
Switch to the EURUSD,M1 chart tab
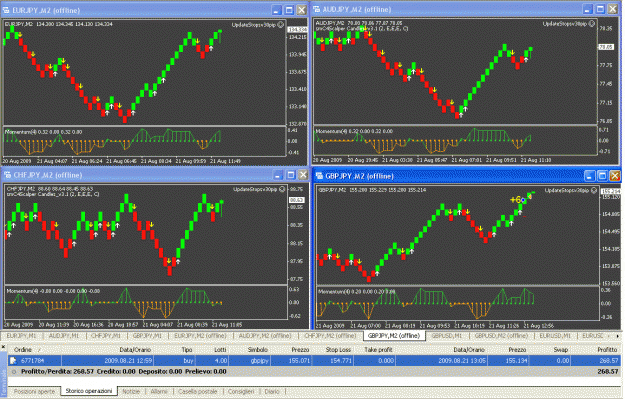[x=555, y=336]
